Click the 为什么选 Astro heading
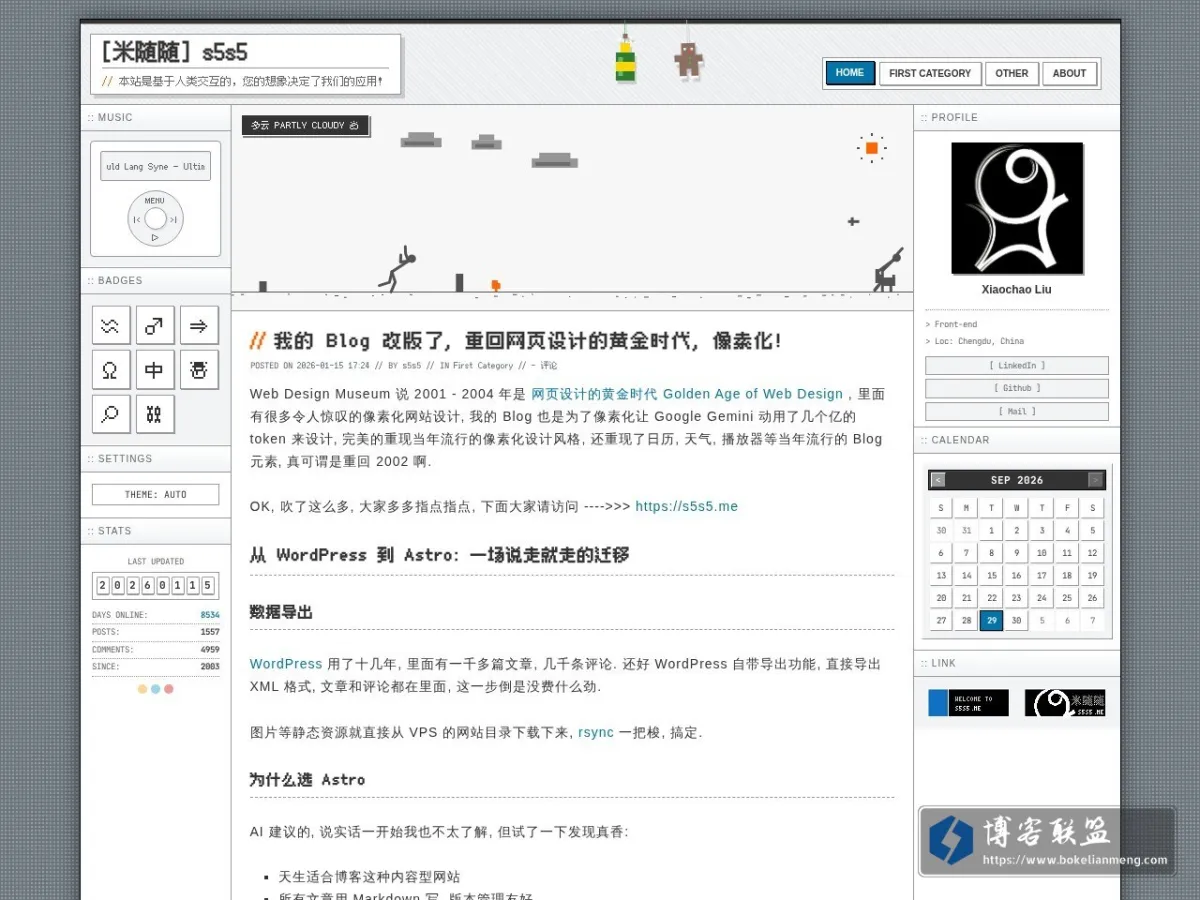Image resolution: width=1200 pixels, height=900 pixels. click(307, 779)
